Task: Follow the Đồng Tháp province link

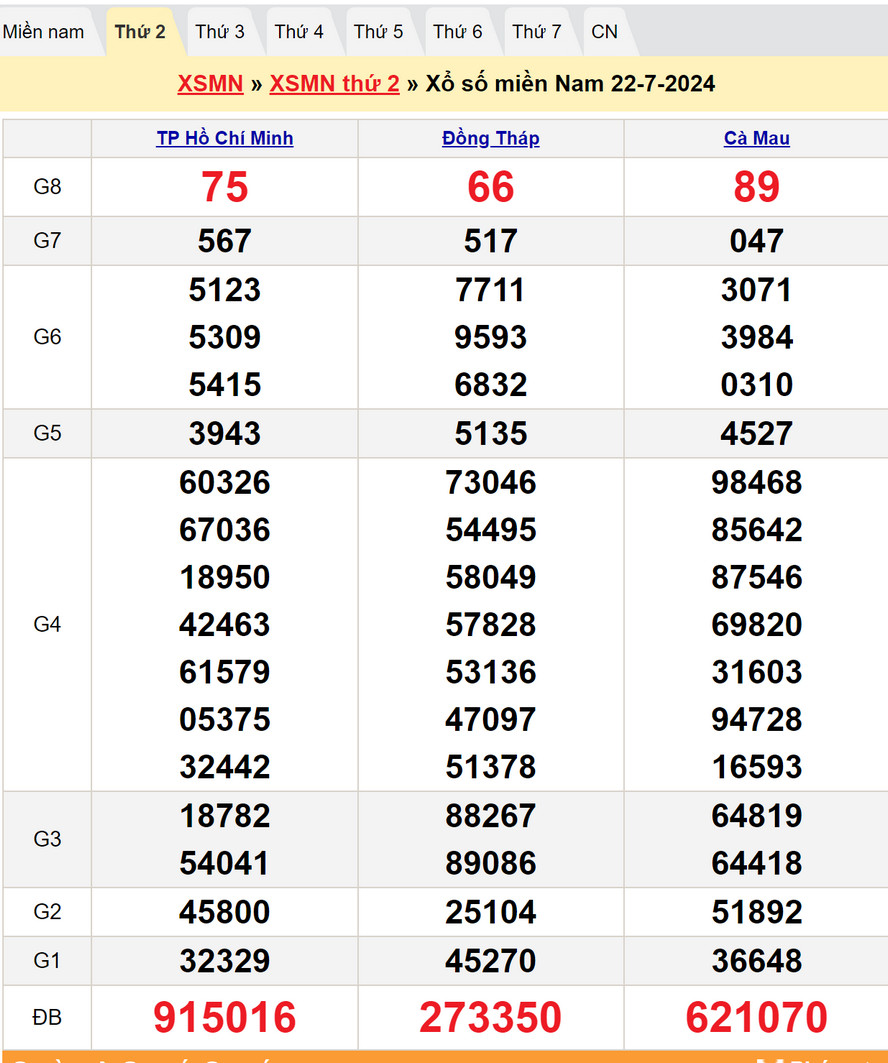Action: click(491, 139)
